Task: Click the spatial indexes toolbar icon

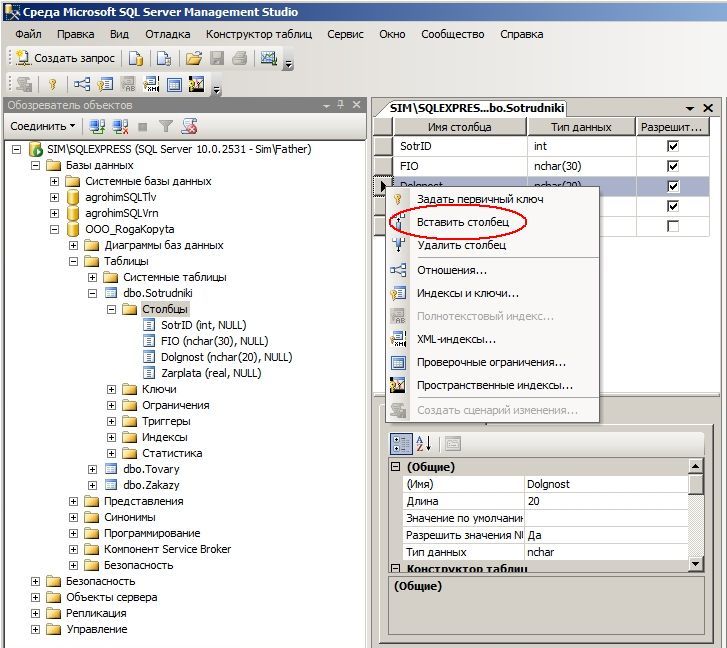Action: pos(197,84)
